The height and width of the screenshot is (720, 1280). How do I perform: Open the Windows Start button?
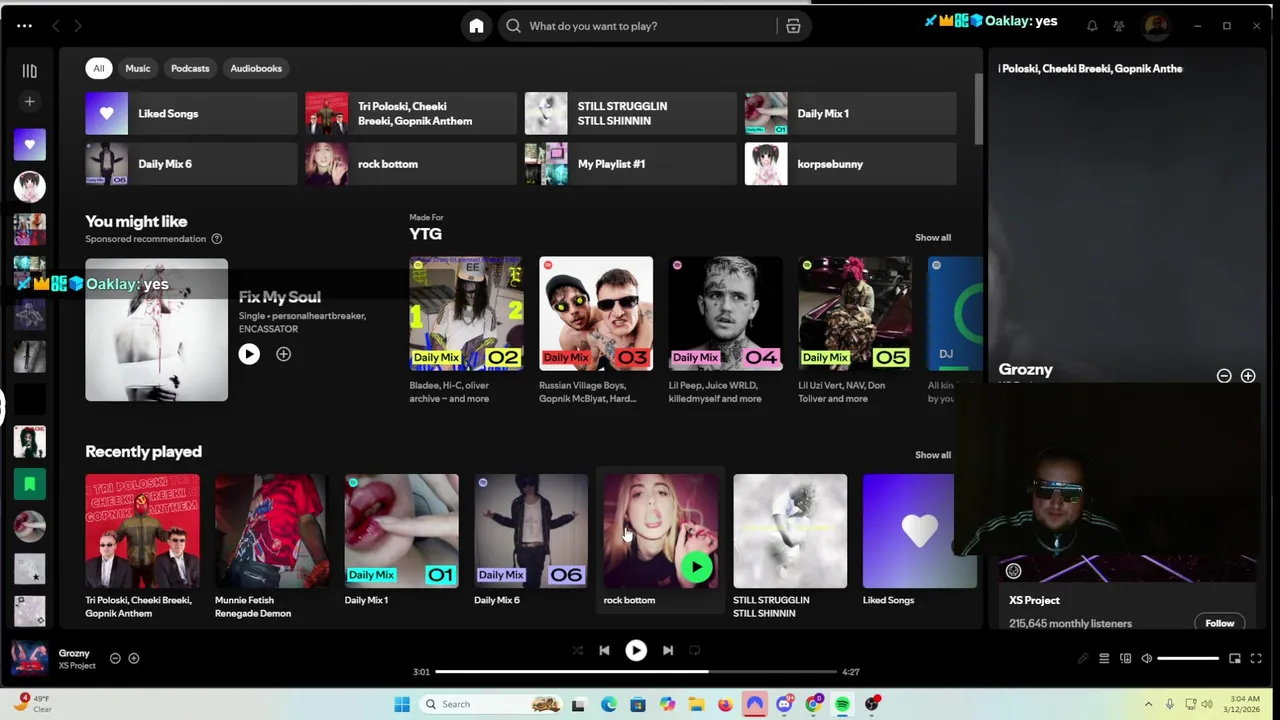[402, 704]
